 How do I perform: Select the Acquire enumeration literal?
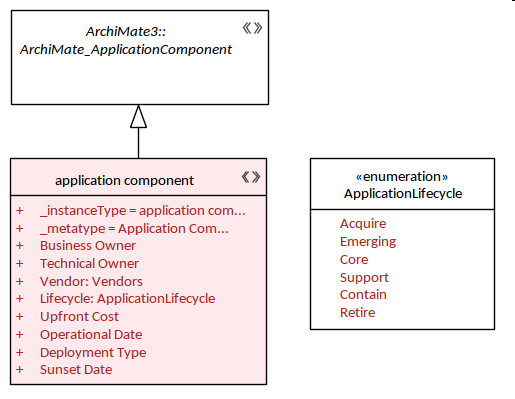click(363, 224)
